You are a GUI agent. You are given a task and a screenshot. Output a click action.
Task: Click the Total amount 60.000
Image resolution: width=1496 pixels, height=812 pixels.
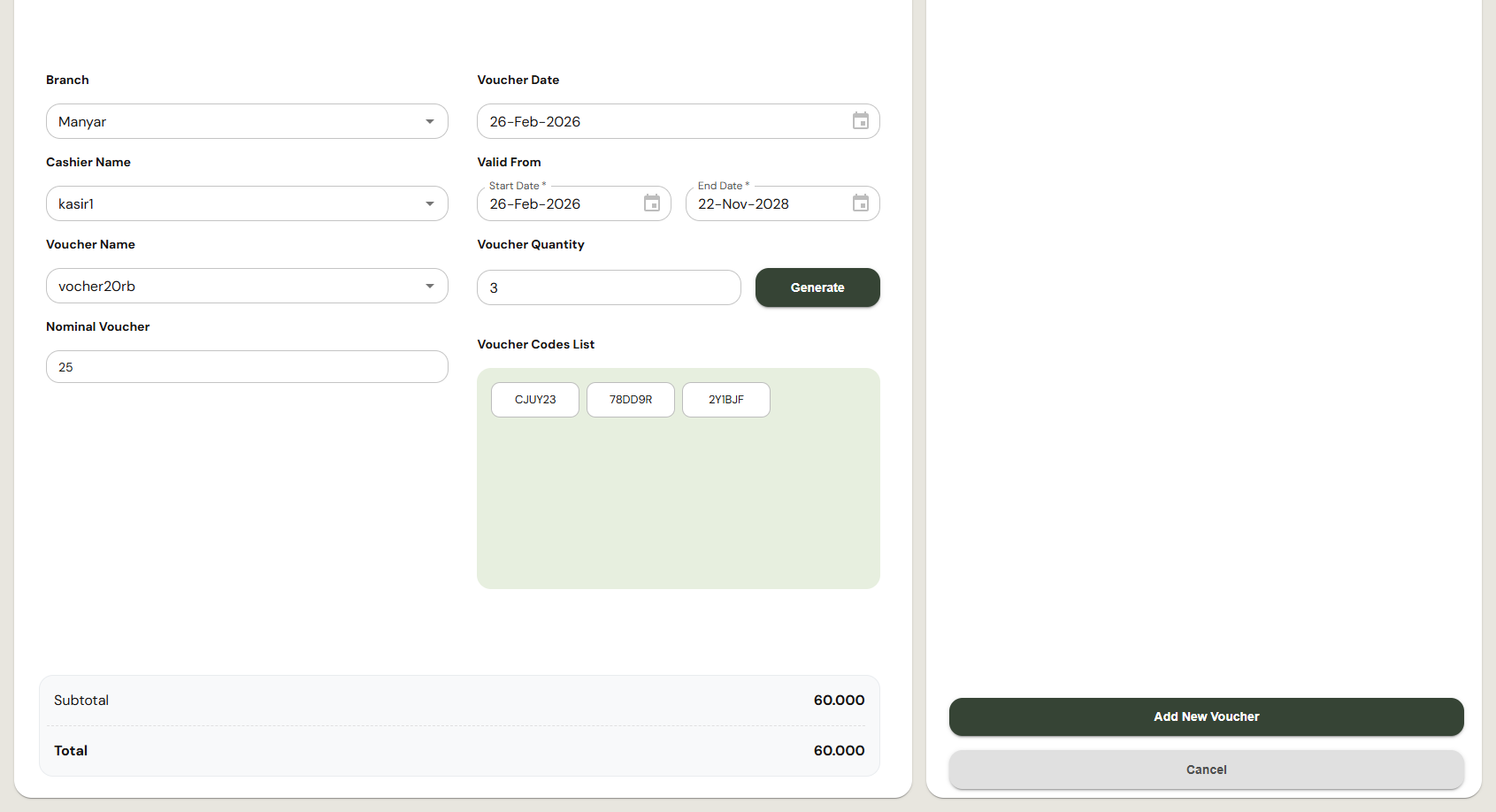839,751
